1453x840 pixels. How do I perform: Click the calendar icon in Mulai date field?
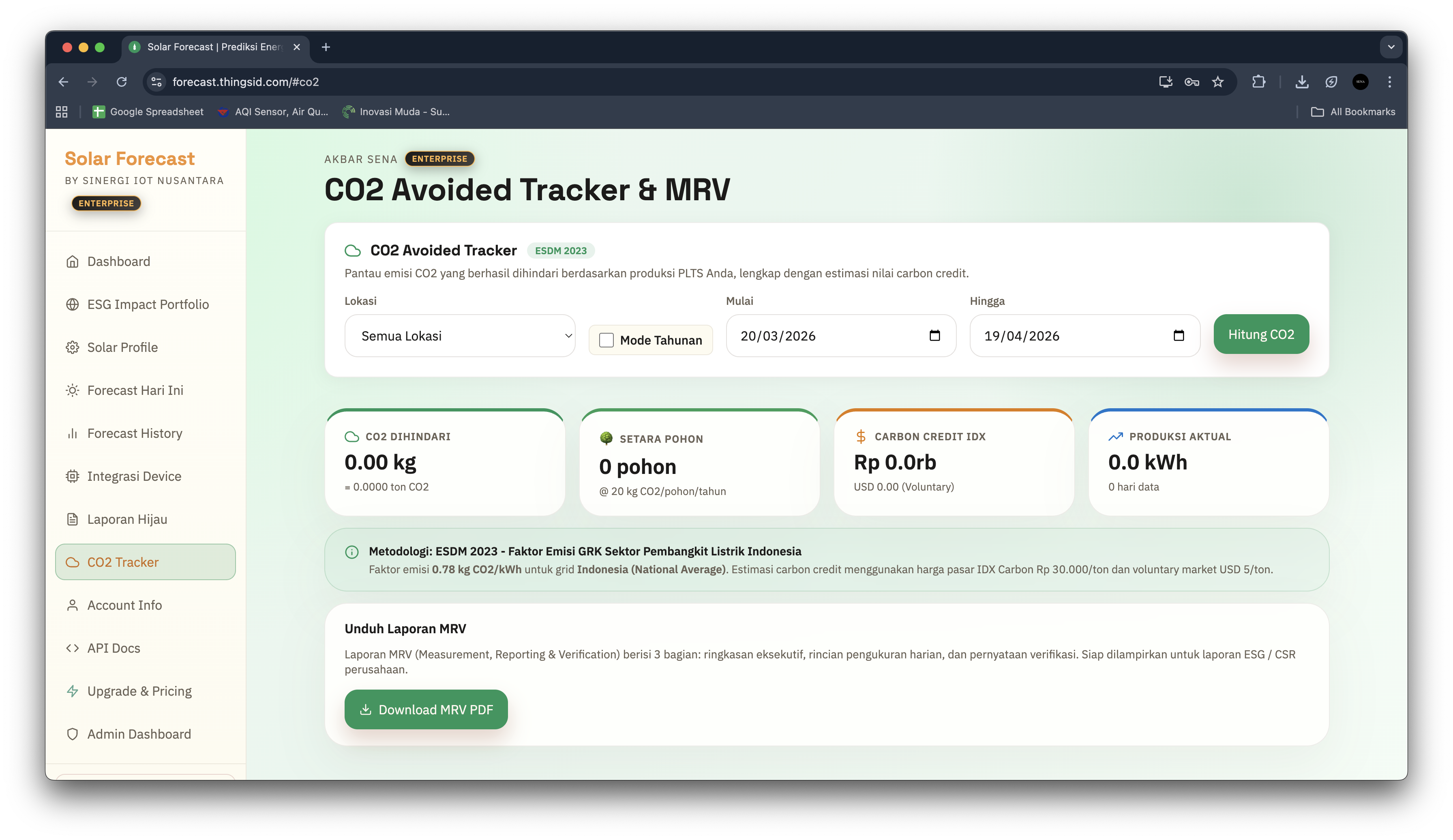click(x=934, y=336)
